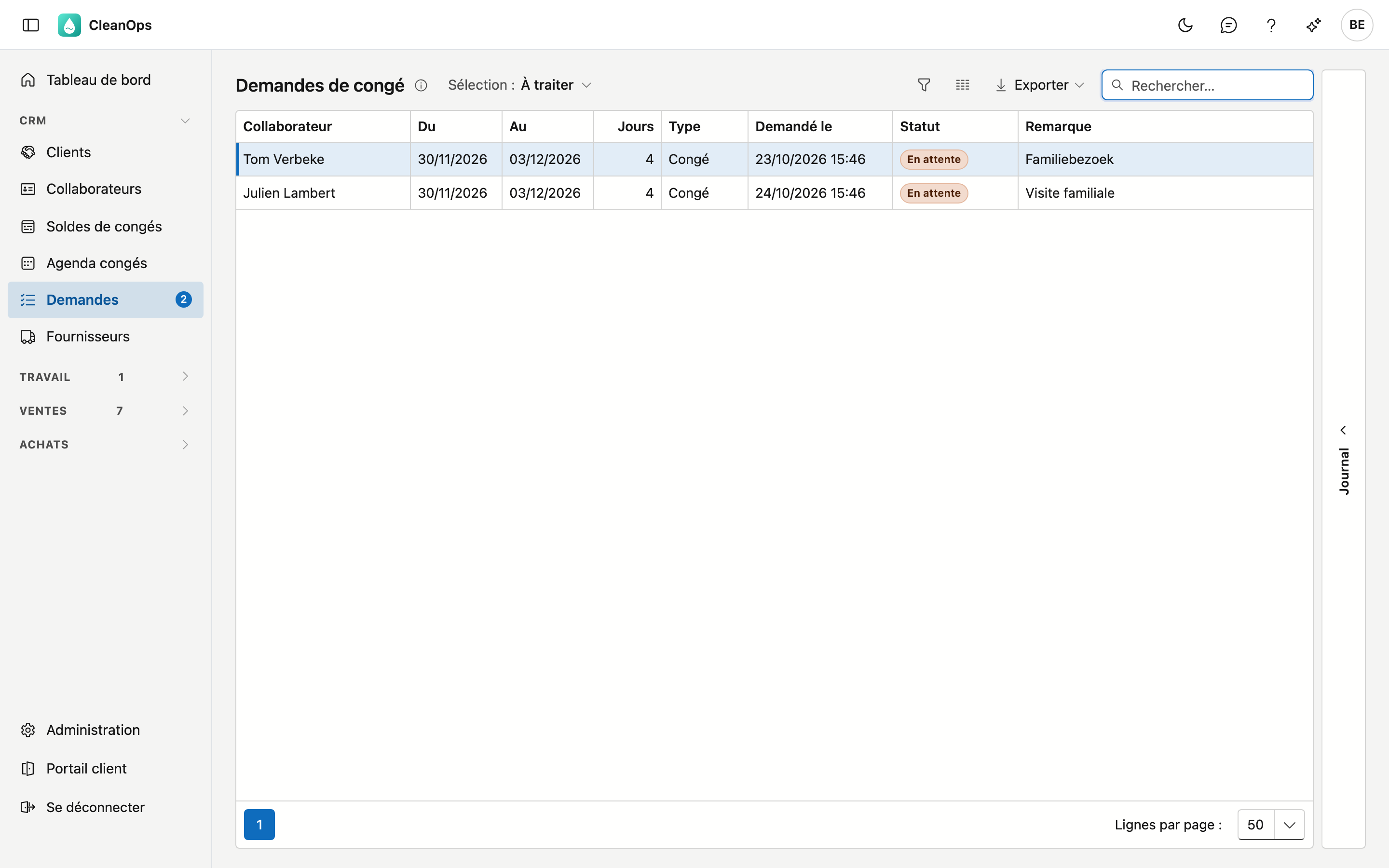Click page 1 pagination button
The image size is (1389, 868).
(259, 825)
